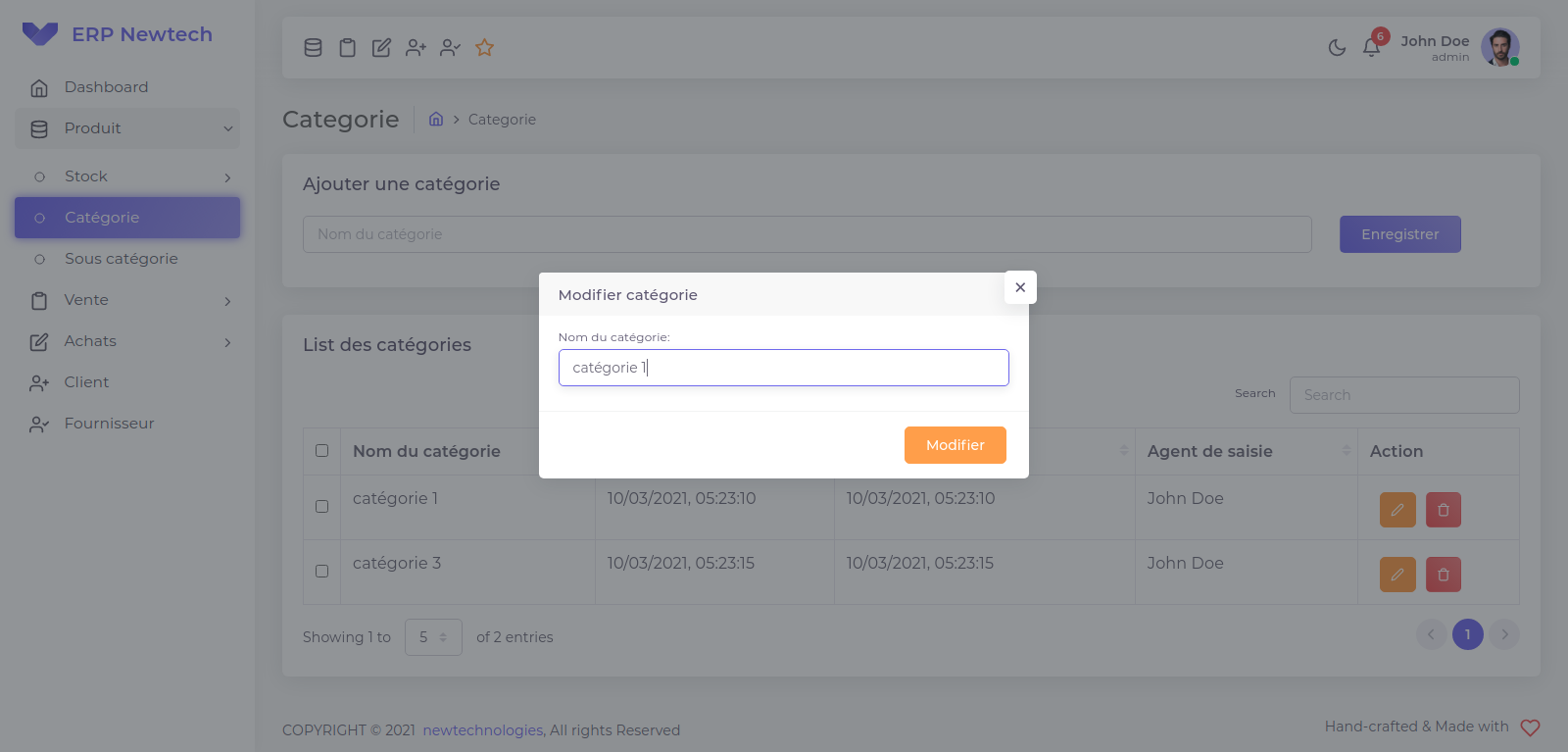Viewport: 1568px width, 752px height.
Task: Click the orange star favorites icon
Action: pos(484,47)
